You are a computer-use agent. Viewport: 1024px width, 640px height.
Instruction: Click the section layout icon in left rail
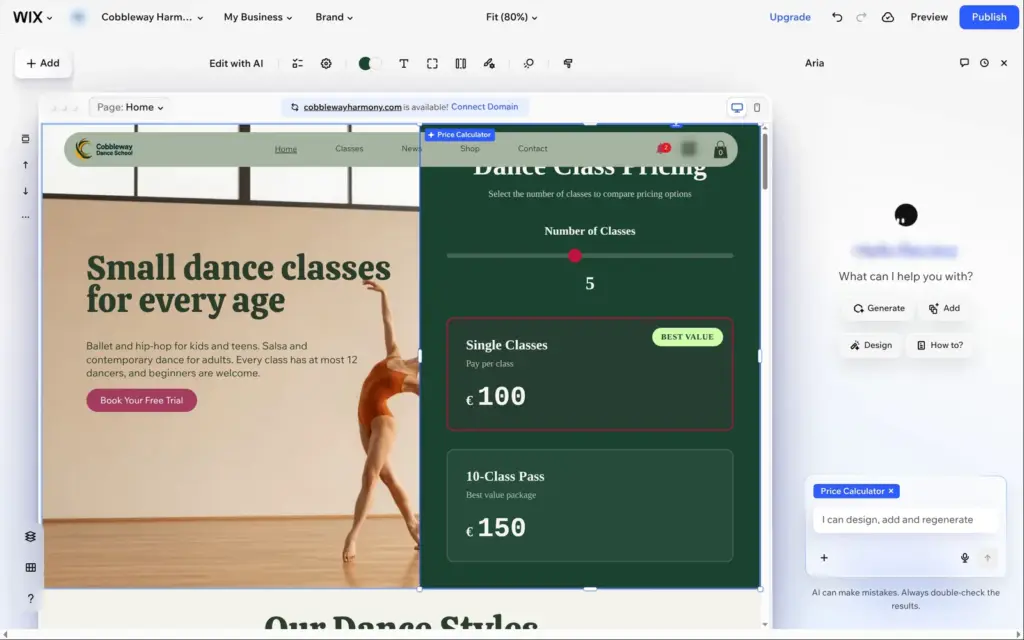point(25,139)
